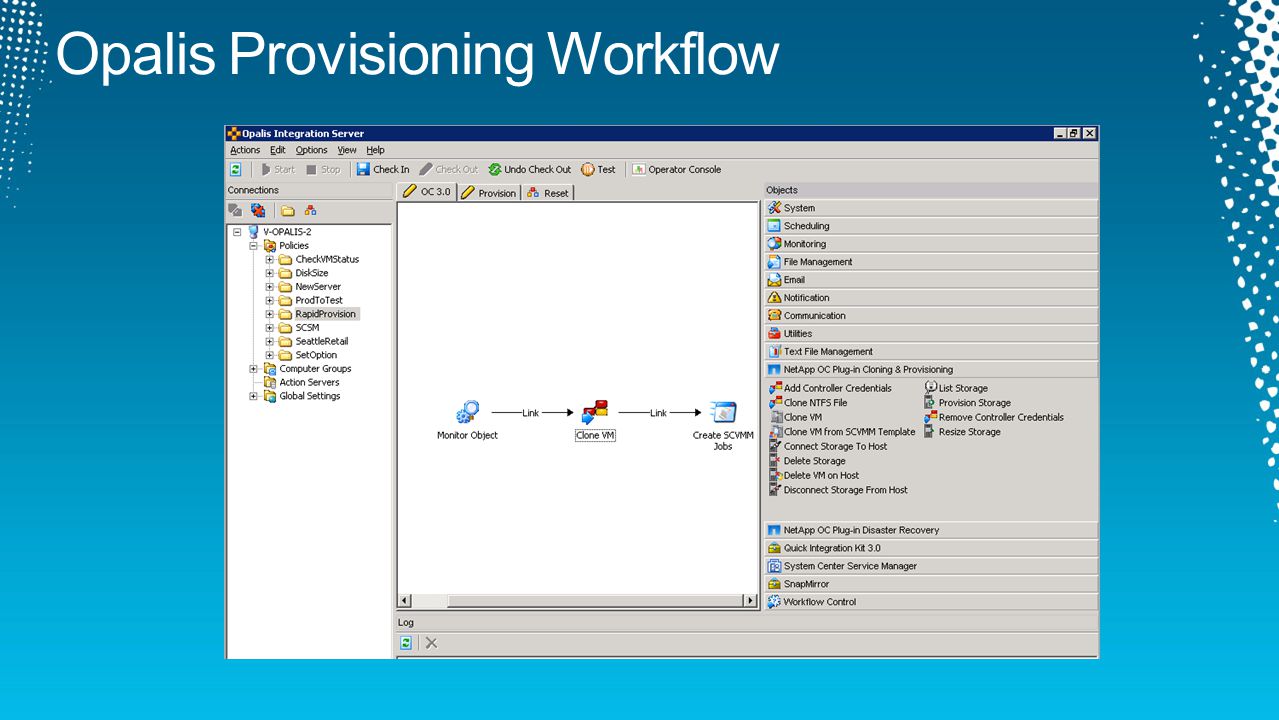The height and width of the screenshot is (720, 1279).
Task: Click the Test toolbar button
Action: [598, 170]
